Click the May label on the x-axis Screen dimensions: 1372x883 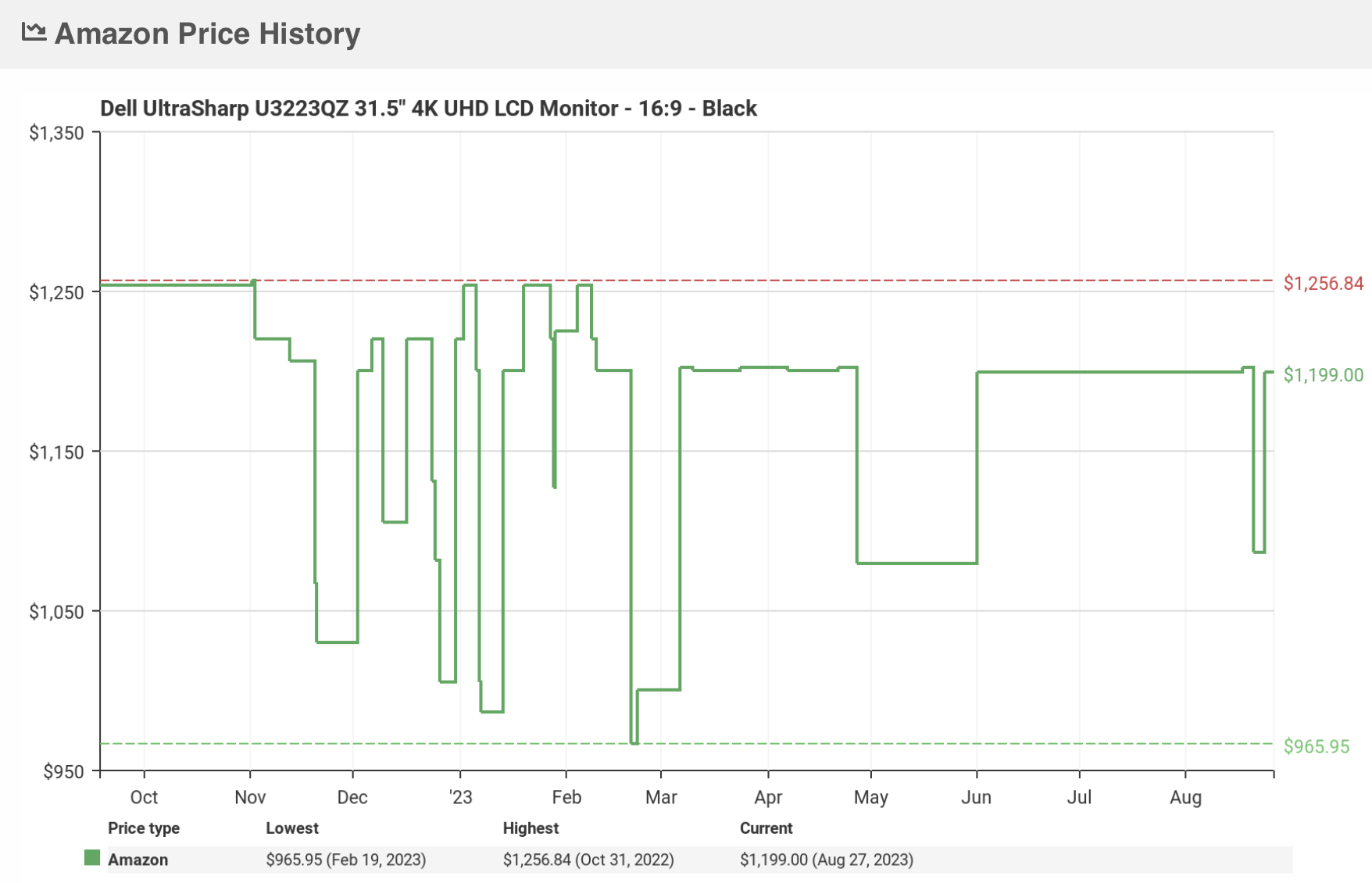tap(871, 797)
